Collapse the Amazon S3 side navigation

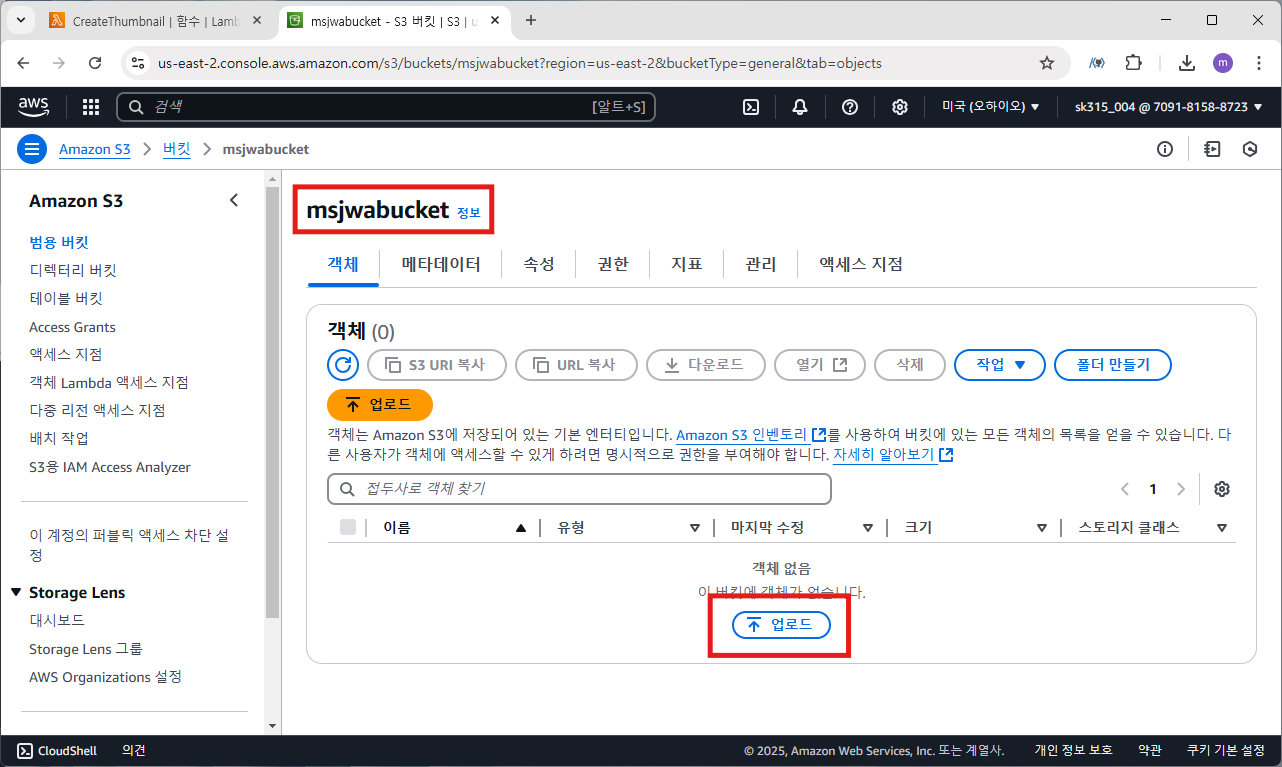tap(234, 200)
